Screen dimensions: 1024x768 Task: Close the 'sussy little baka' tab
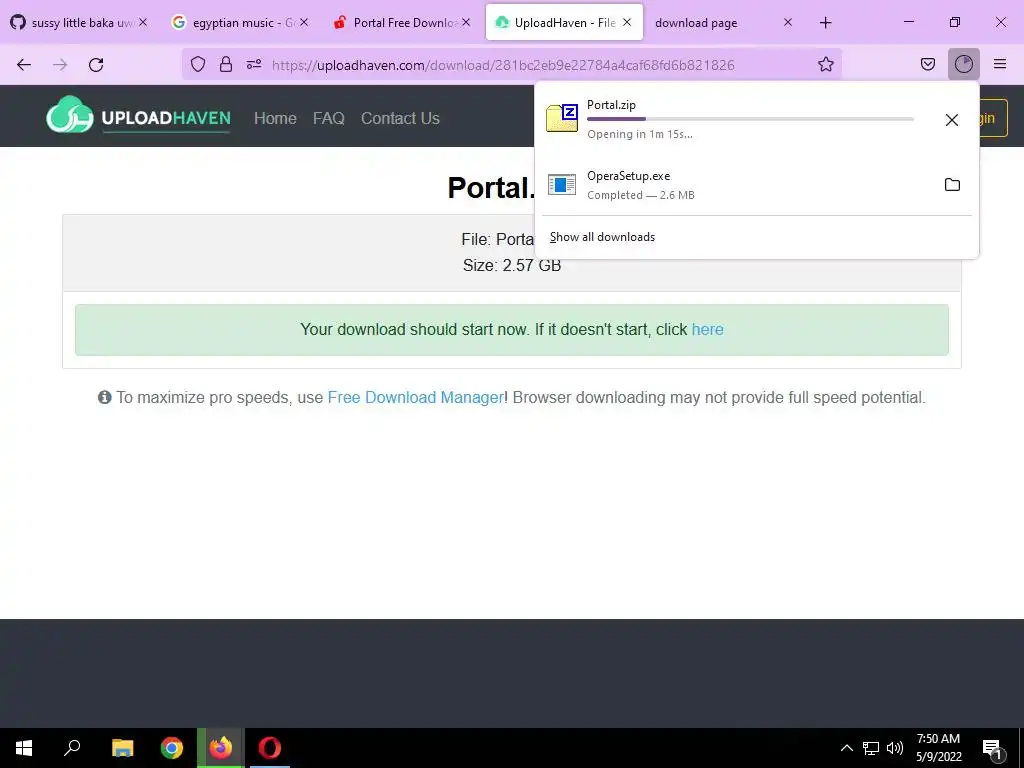143,22
